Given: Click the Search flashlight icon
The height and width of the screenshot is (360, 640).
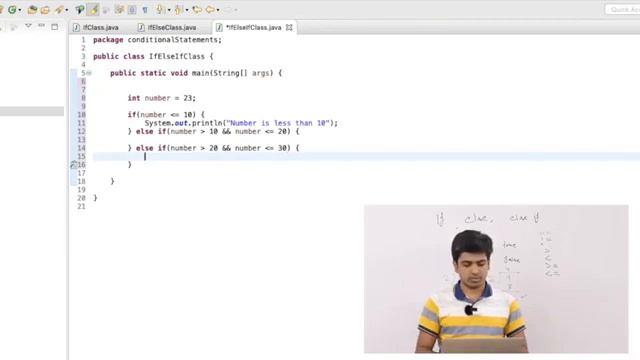Looking at the screenshot, I should [59, 9].
